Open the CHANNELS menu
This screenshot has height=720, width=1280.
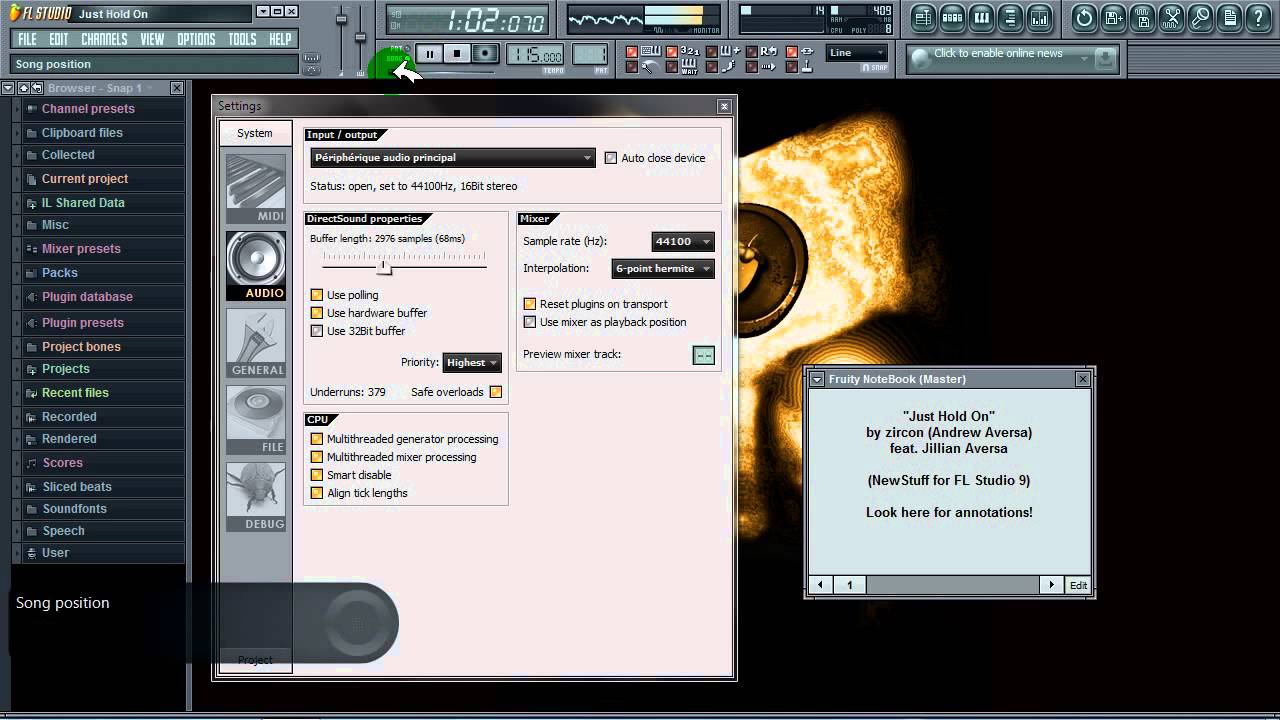coord(104,39)
